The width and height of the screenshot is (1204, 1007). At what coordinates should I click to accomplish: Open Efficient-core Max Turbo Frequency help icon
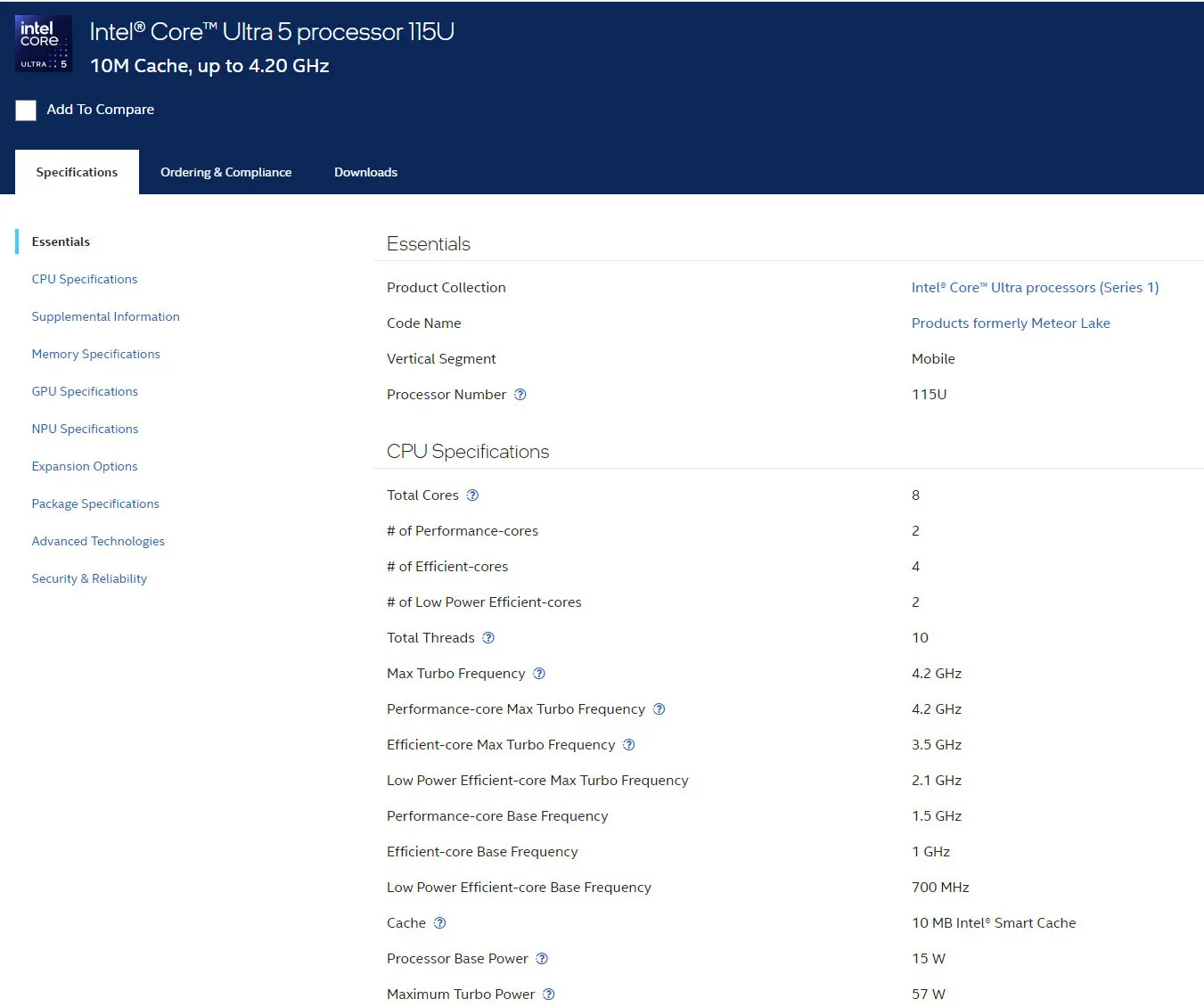[629, 745]
